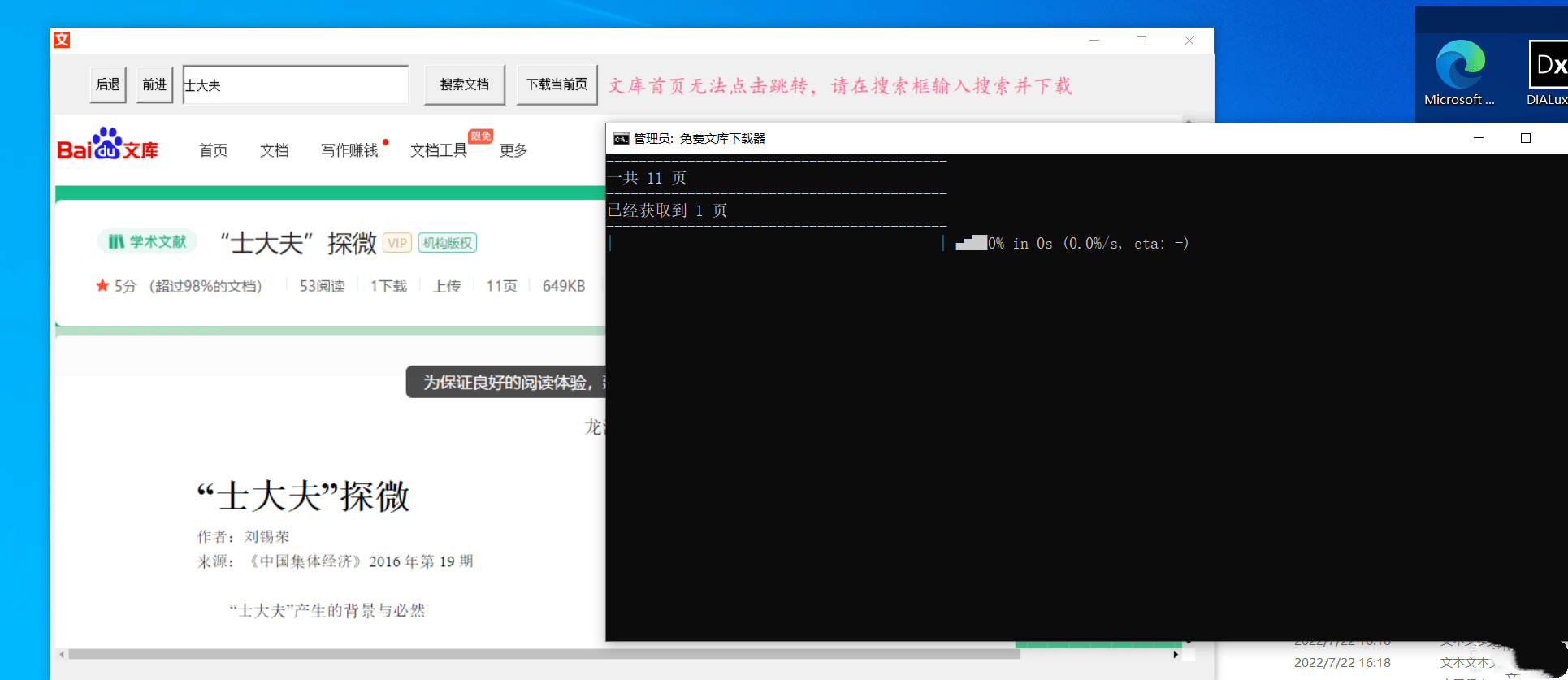Screen dimensions: 1568x680
Task: Click the 一共 11 页 console line
Action: coord(648,178)
